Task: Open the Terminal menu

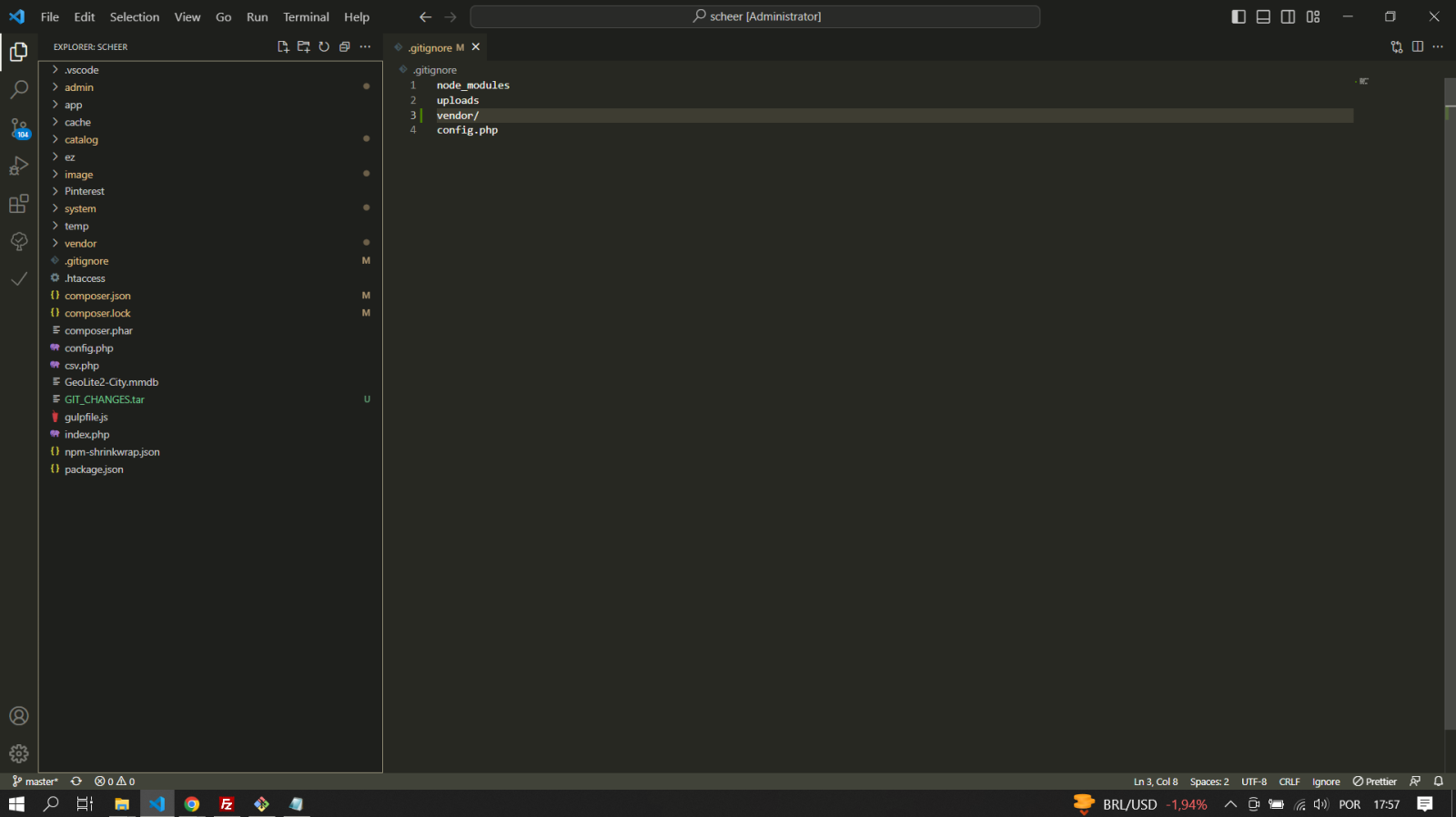Action: click(306, 17)
